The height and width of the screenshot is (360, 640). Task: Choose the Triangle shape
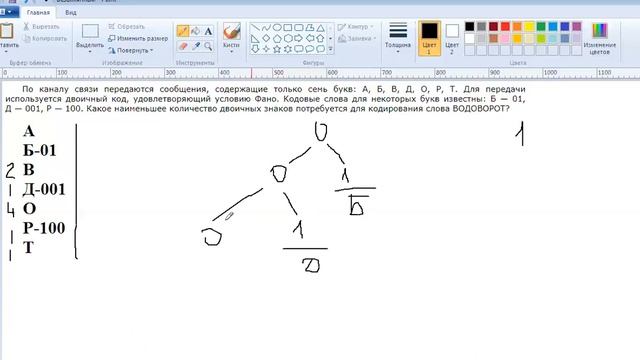(x=320, y=28)
